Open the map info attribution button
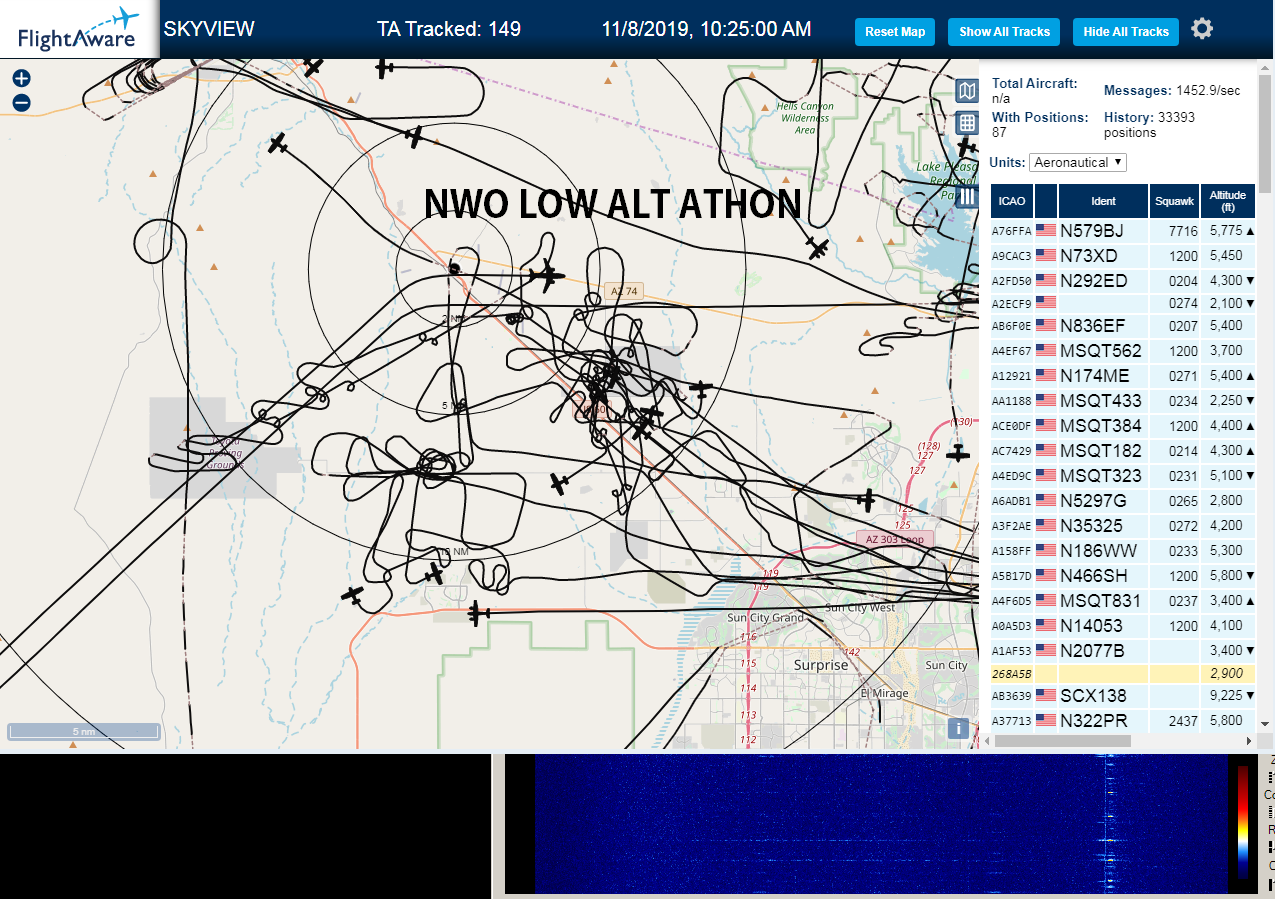The width and height of the screenshot is (1275, 899). pos(959,728)
